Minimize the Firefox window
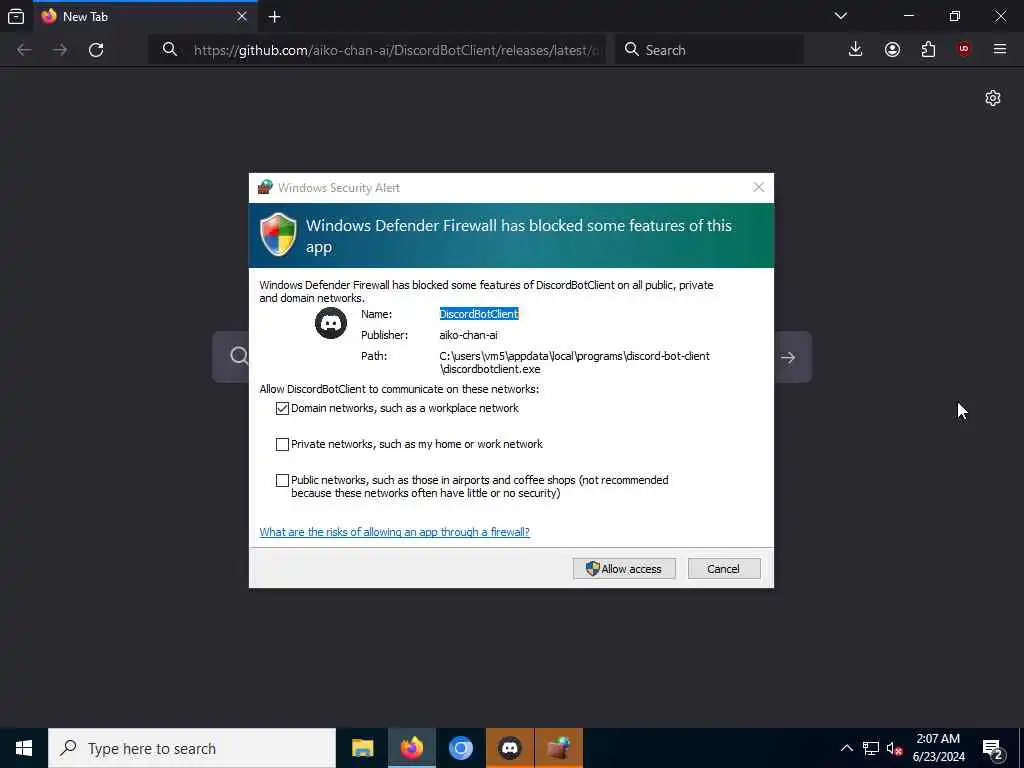 (x=909, y=16)
